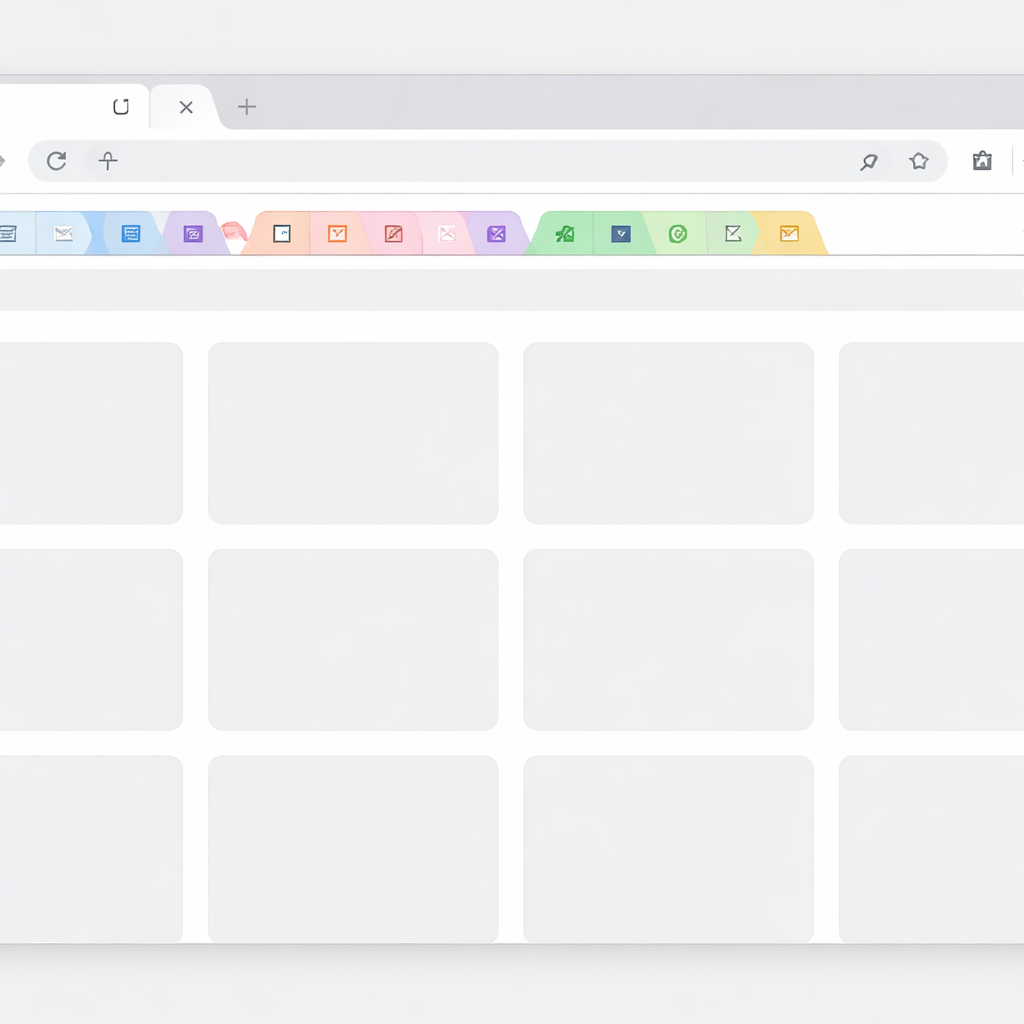The height and width of the screenshot is (1024, 1024).
Task: Open the green circular icon tab
Action: click(677, 234)
